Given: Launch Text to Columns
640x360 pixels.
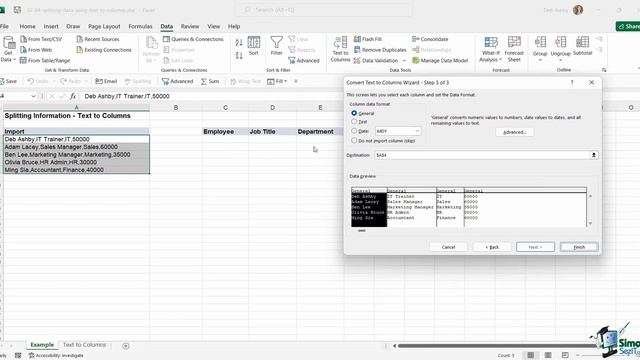Looking at the screenshot, I should pyautogui.click(x=340, y=49).
